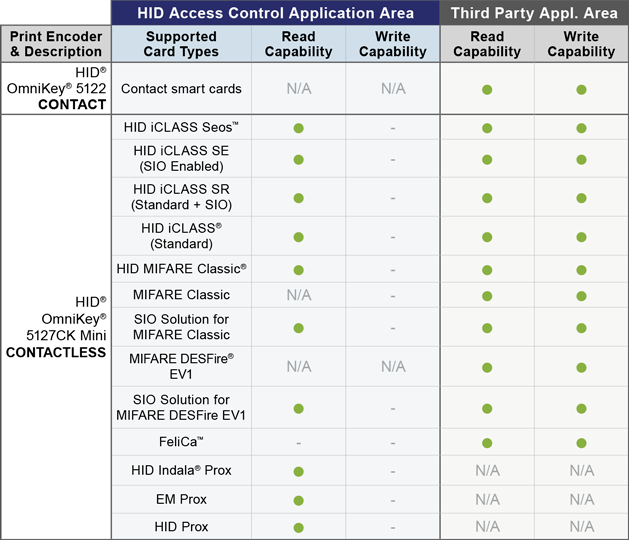Select the HID iCLASS SE (SIO Enabled) cell
Image resolution: width=629 pixels, height=540 pixels.
pyautogui.click(x=181, y=158)
